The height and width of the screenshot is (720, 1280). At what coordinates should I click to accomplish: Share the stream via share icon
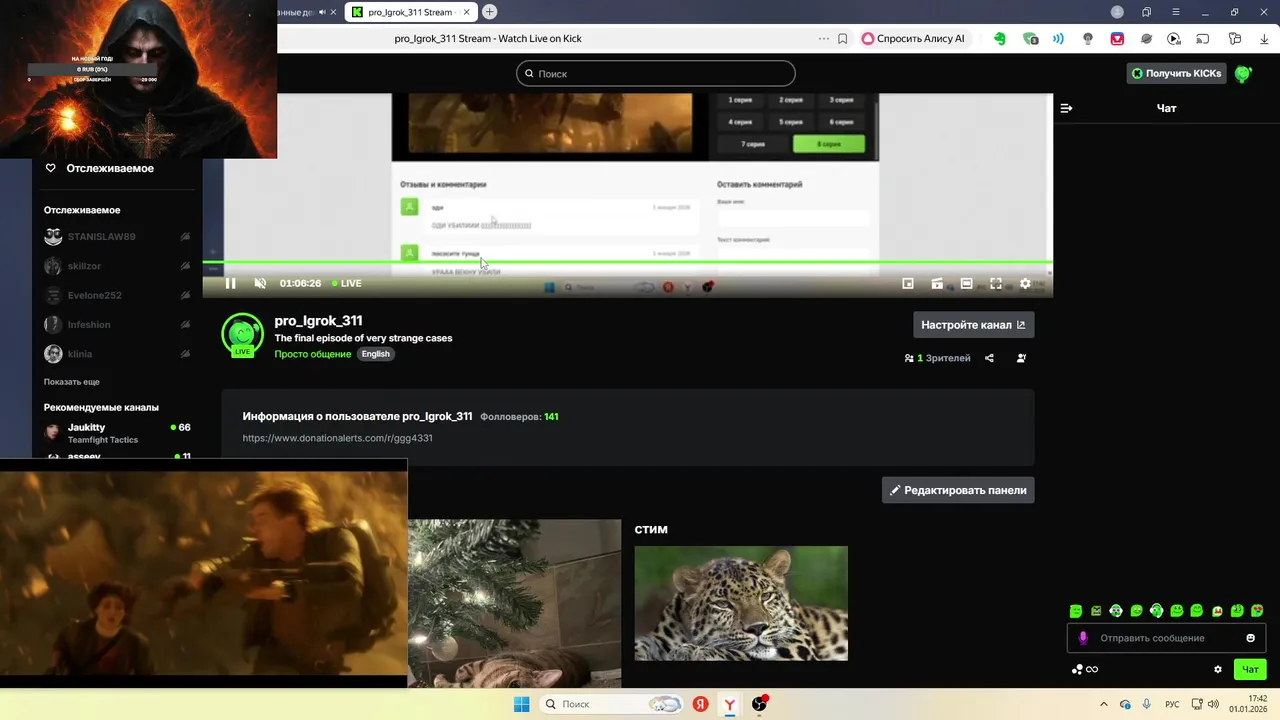[x=989, y=358]
